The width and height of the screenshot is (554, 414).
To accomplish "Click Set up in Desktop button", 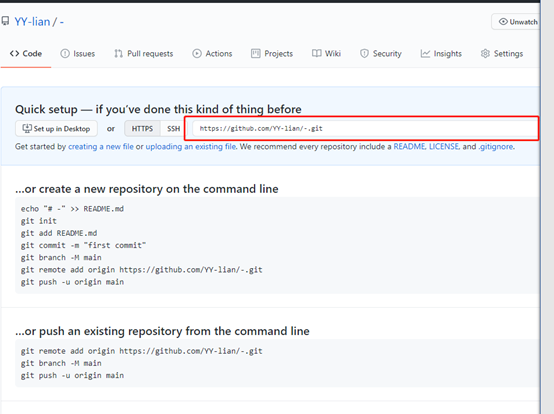I will pos(56,129).
